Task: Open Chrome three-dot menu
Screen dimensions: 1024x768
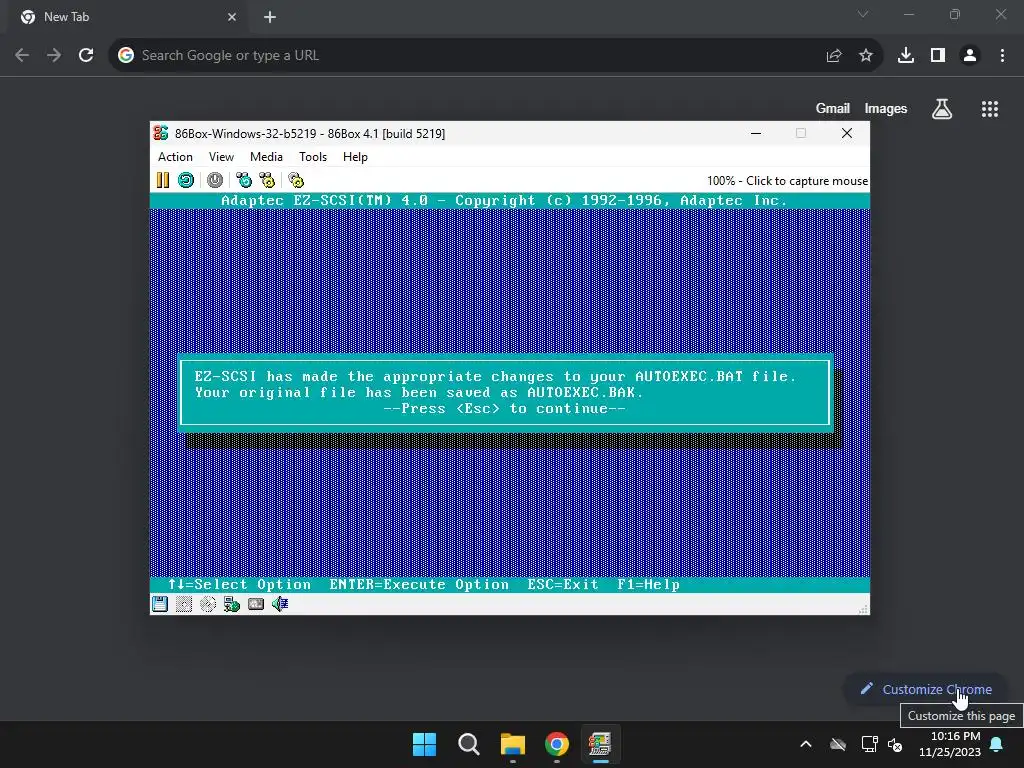Action: click(x=1002, y=56)
